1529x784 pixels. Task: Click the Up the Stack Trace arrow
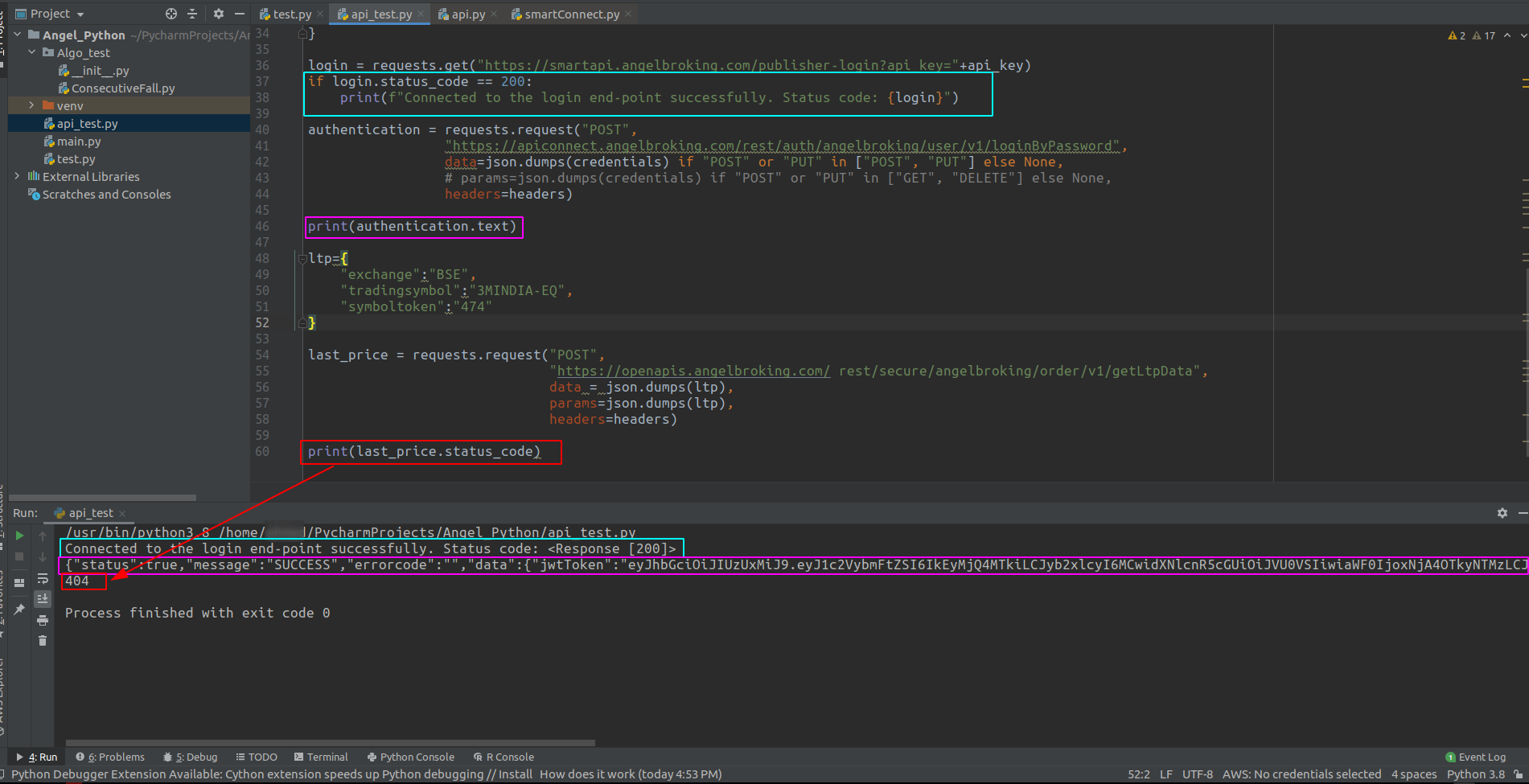(x=43, y=536)
